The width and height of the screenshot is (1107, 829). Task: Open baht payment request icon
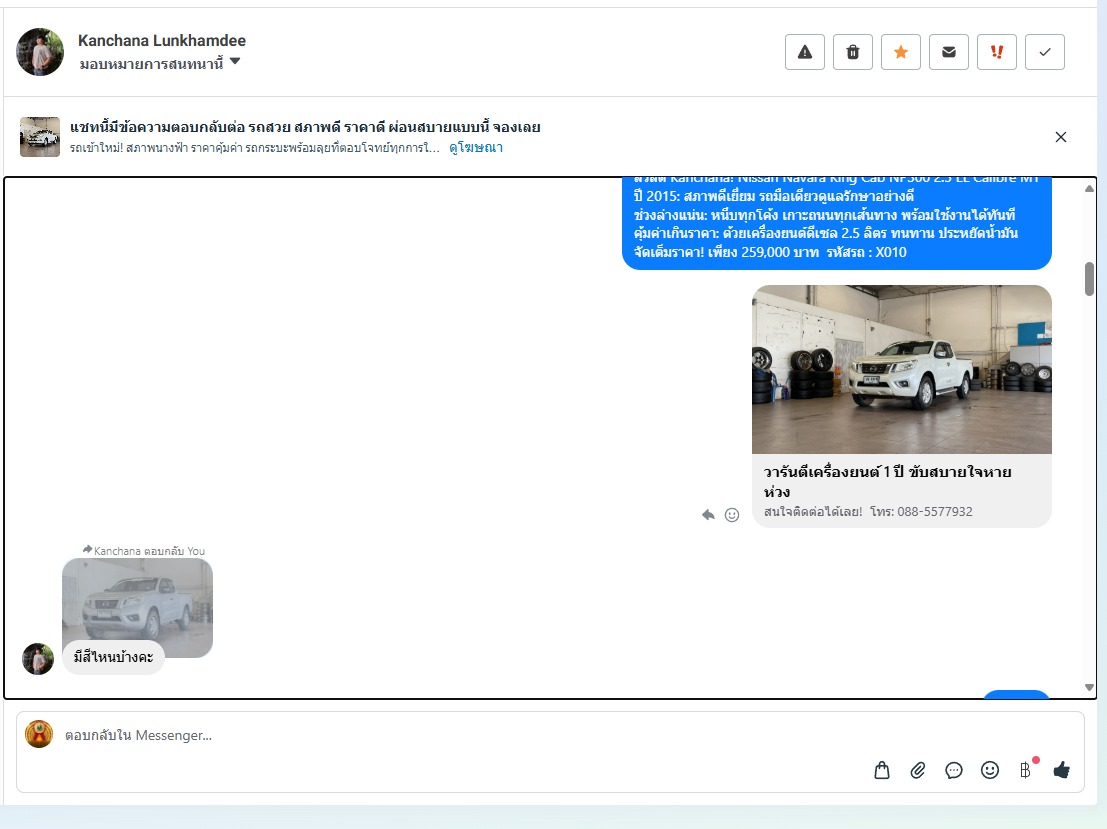(x=1026, y=770)
